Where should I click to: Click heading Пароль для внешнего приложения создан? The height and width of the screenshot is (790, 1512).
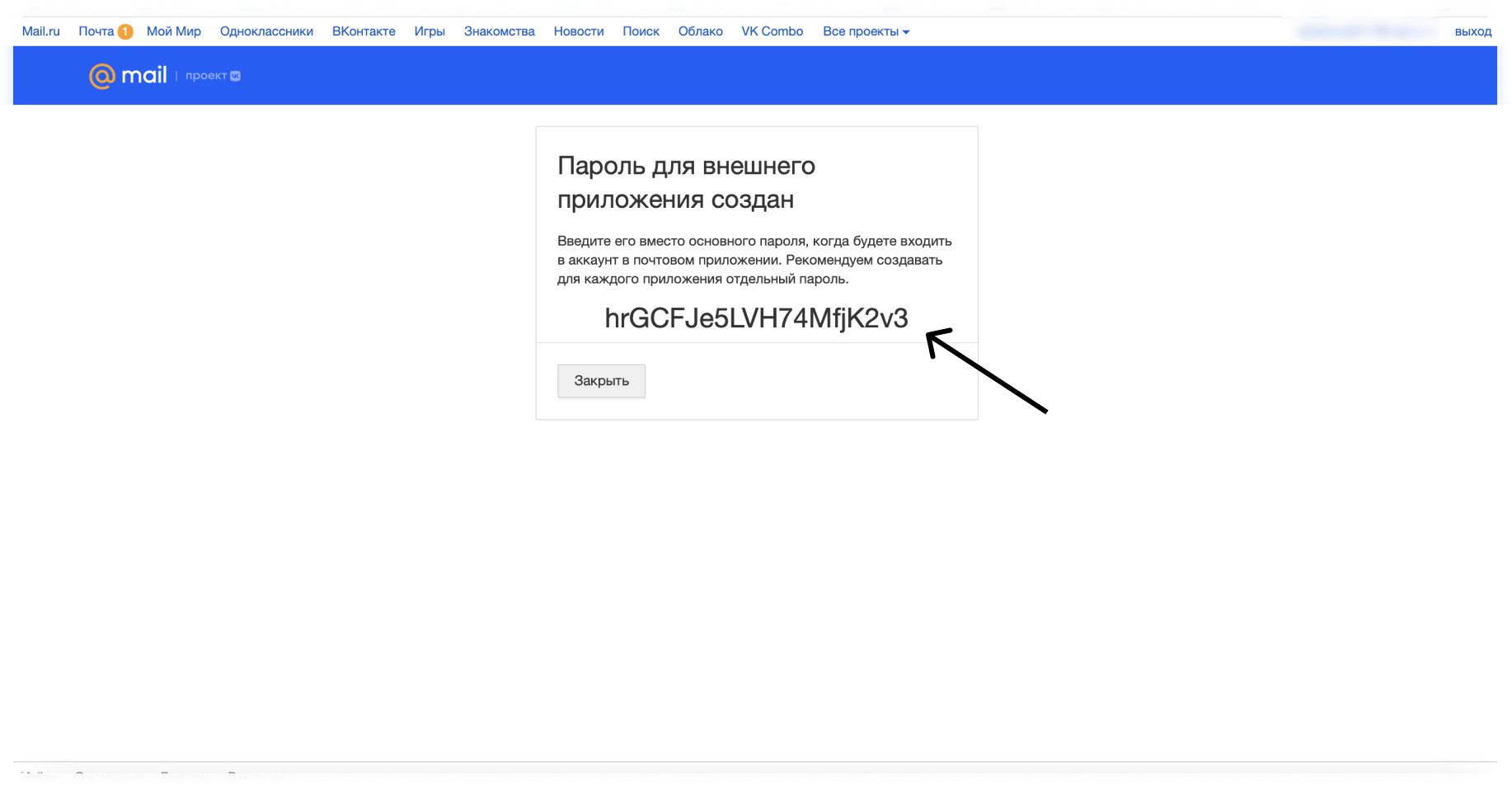point(686,182)
